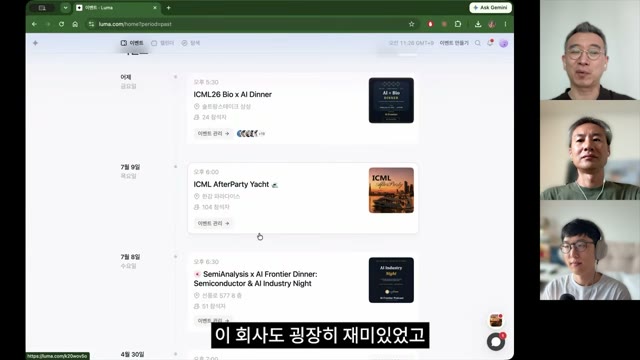Select the 탐색 tab in Luma nav
The image size is (640, 360).
[191, 43]
